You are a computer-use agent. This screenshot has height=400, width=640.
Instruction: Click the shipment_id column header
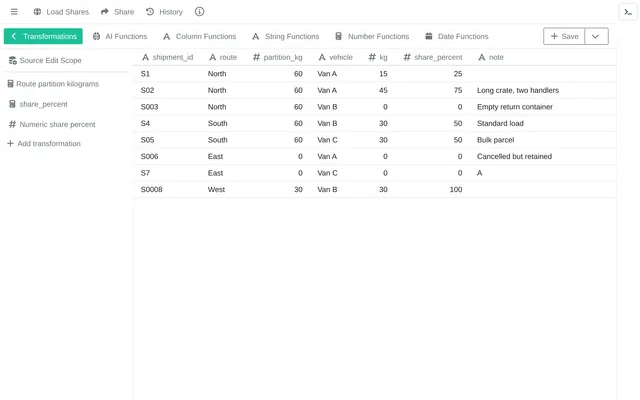click(167, 58)
